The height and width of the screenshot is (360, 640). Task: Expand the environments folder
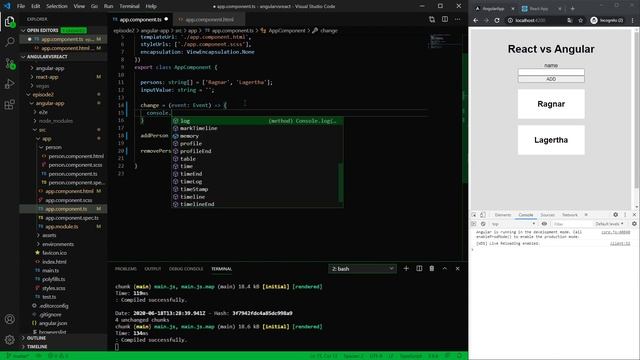pyautogui.click(x=58, y=244)
